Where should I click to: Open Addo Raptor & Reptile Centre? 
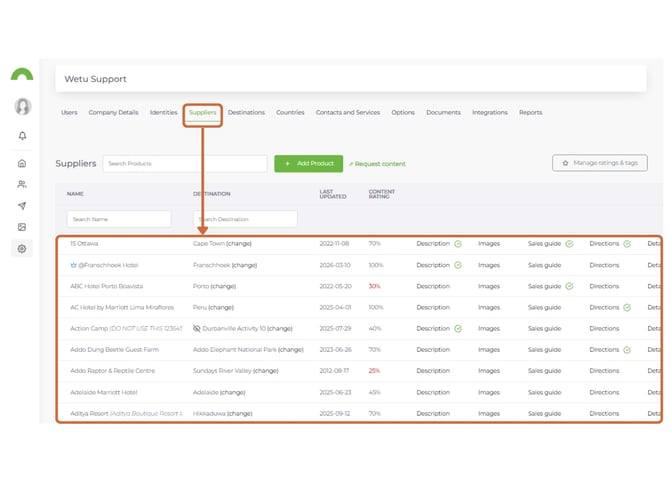(112, 370)
